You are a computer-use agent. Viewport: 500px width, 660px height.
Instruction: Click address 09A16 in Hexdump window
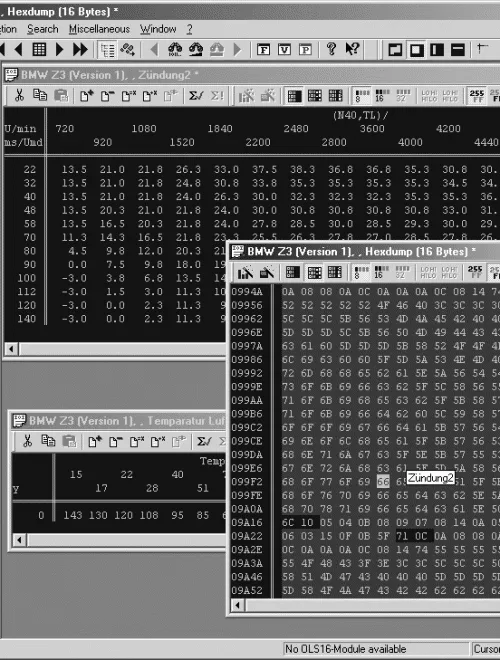pyautogui.click(x=247, y=522)
